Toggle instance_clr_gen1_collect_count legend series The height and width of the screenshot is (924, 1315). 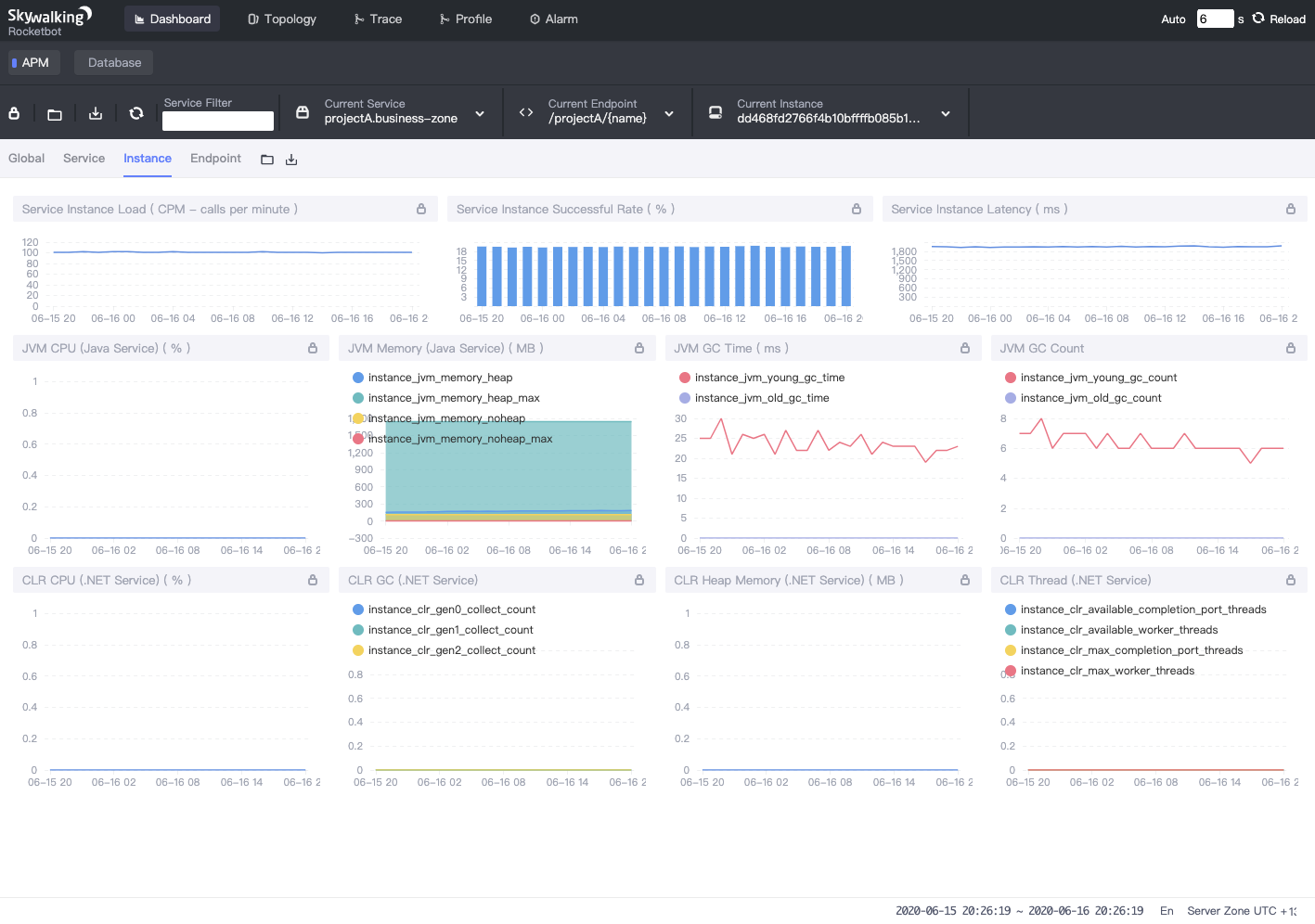[443, 630]
